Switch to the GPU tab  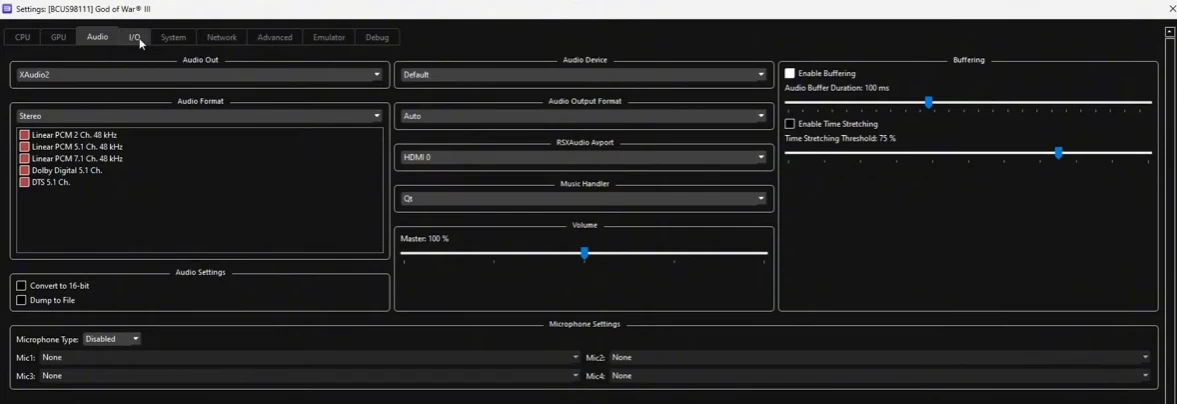click(x=58, y=37)
